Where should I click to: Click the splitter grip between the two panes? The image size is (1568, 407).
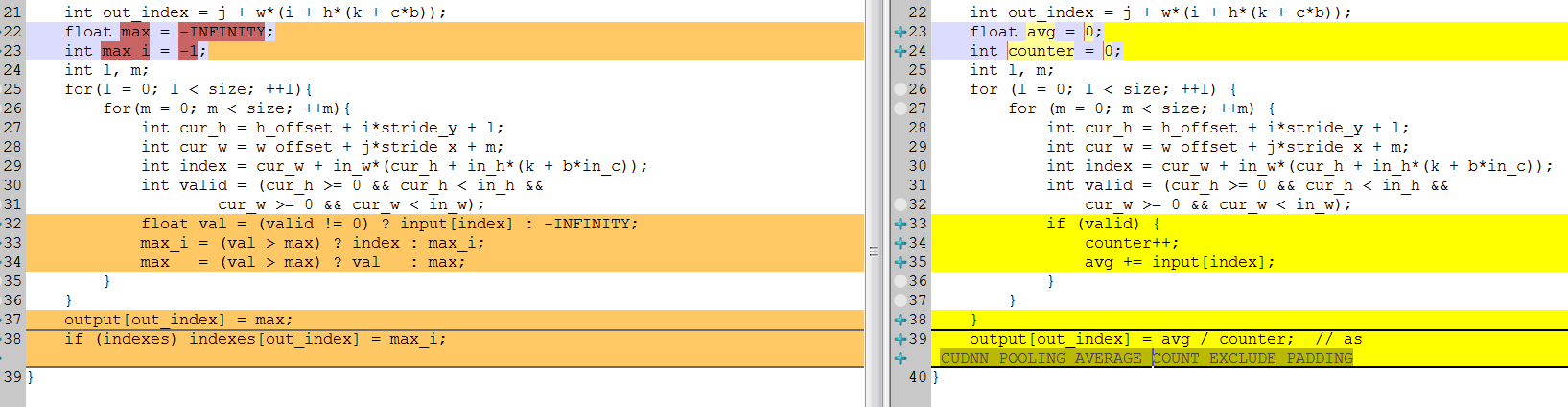(x=874, y=251)
